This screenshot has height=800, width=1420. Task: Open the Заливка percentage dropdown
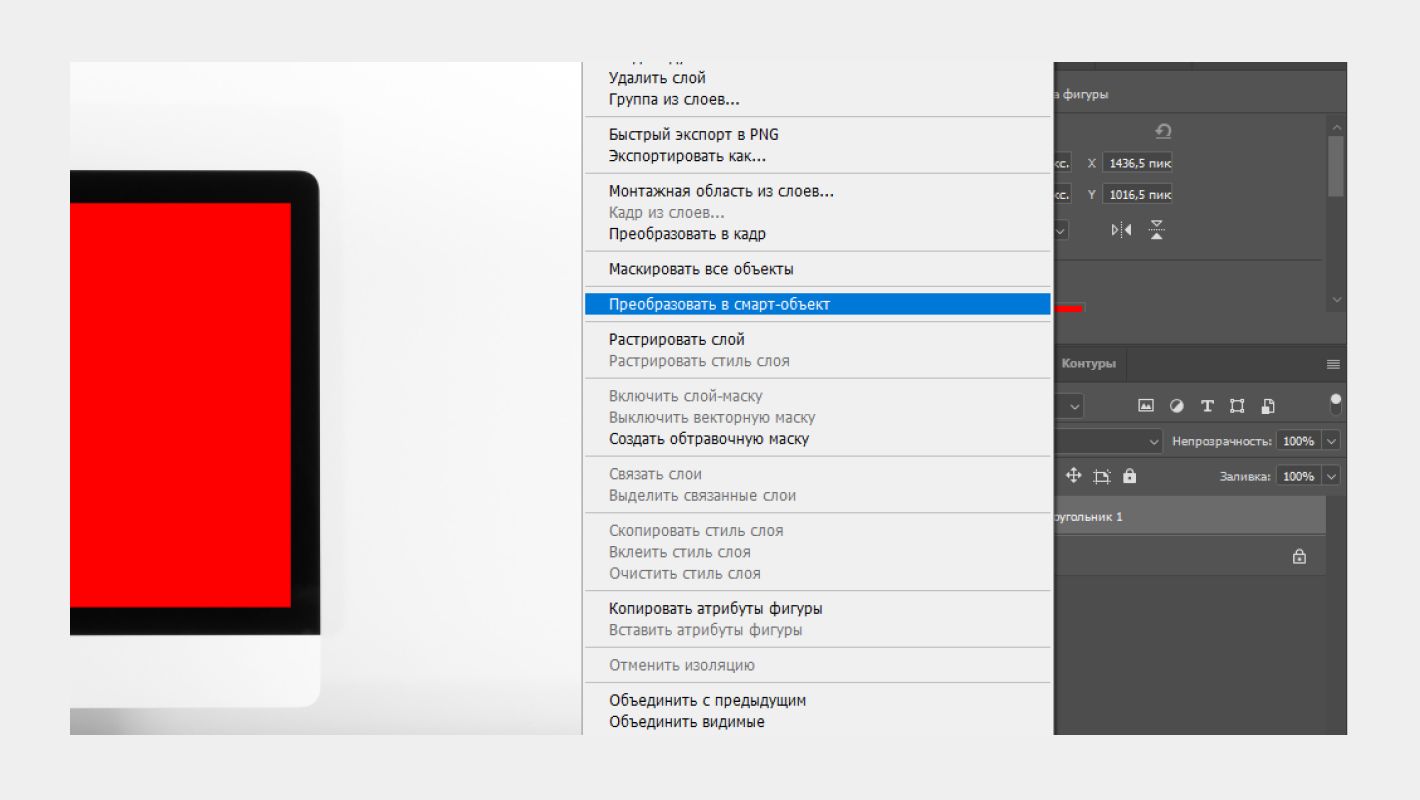point(1330,476)
